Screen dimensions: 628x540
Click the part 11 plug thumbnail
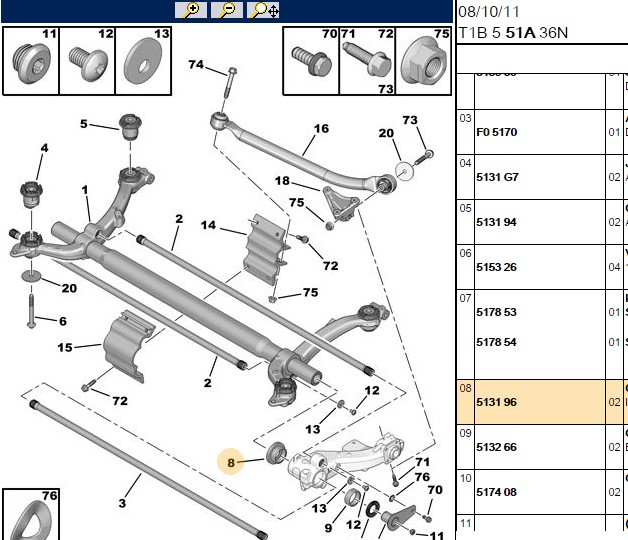pos(31,61)
